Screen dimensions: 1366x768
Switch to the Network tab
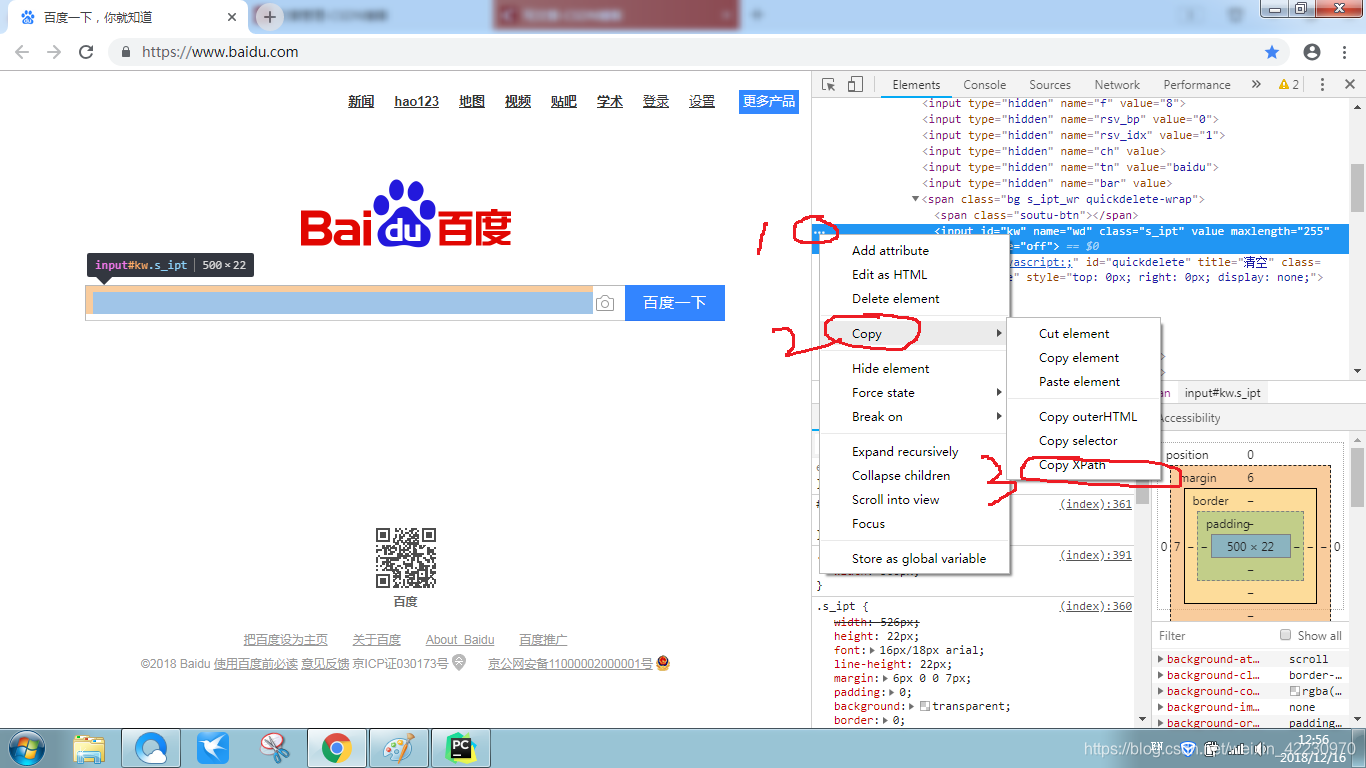(x=1117, y=85)
